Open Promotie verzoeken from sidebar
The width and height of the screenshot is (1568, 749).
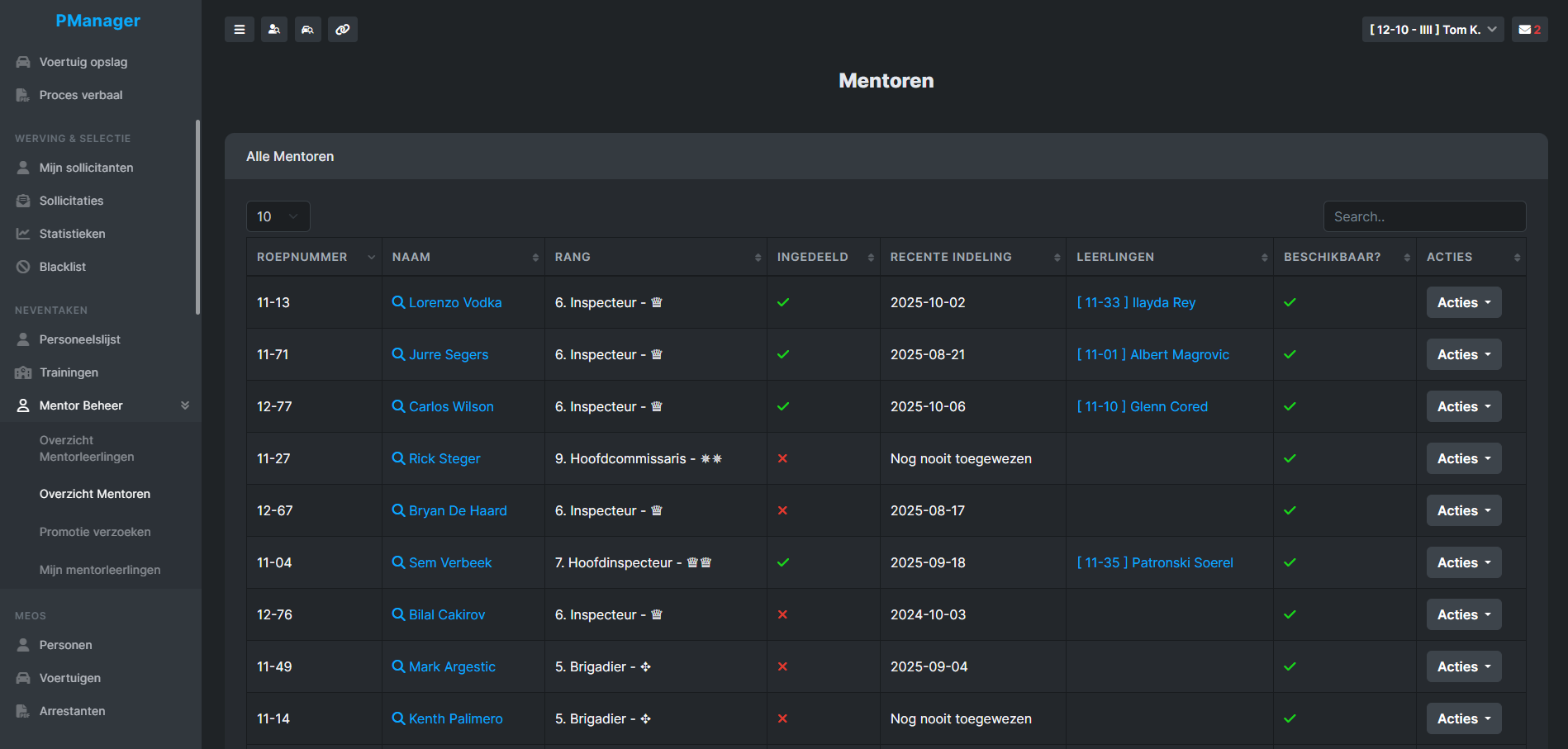click(x=95, y=531)
